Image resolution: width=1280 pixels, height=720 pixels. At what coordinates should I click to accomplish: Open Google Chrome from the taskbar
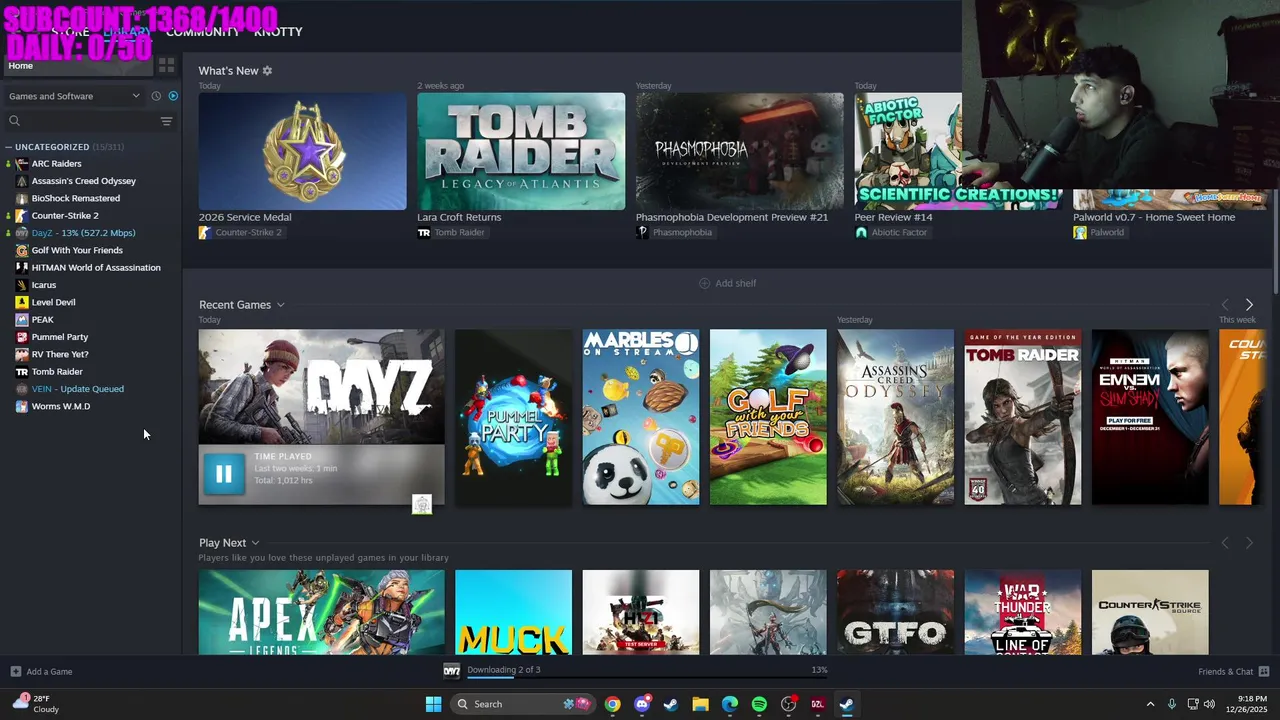pyautogui.click(x=612, y=704)
